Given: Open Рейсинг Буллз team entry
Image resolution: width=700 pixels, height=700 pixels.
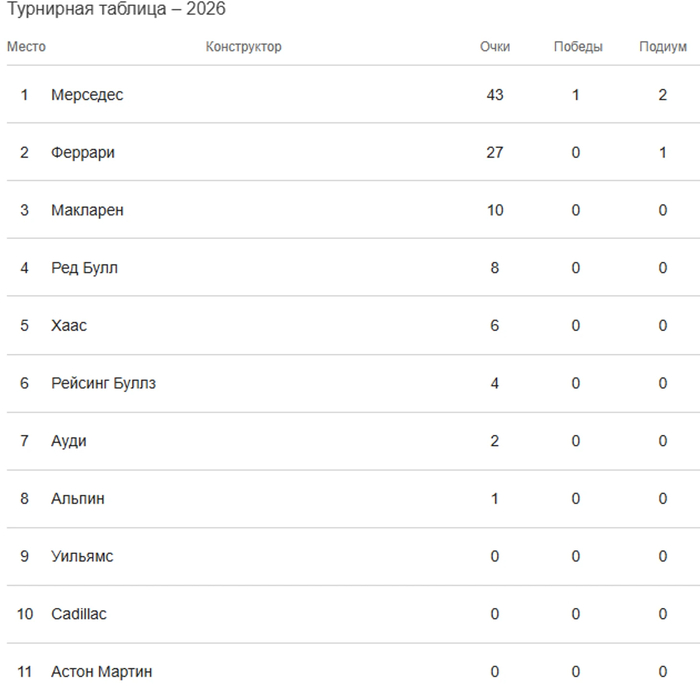Looking at the screenshot, I should (103, 383).
